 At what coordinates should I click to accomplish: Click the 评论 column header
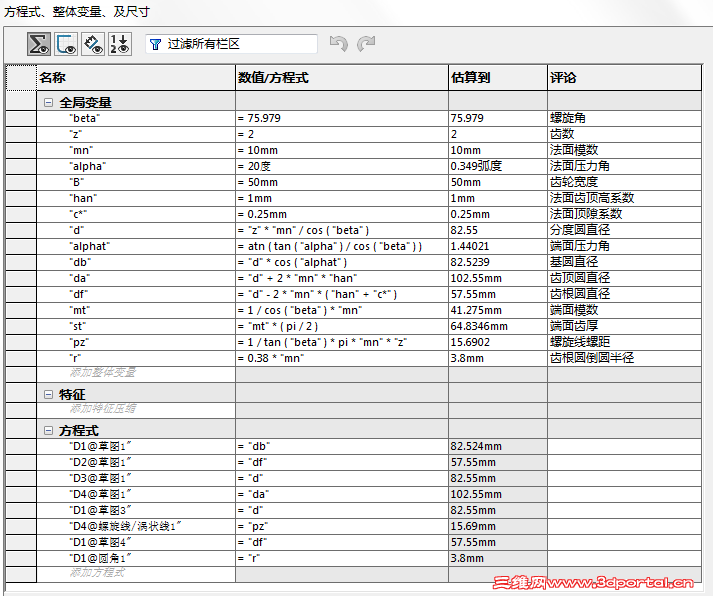624,78
